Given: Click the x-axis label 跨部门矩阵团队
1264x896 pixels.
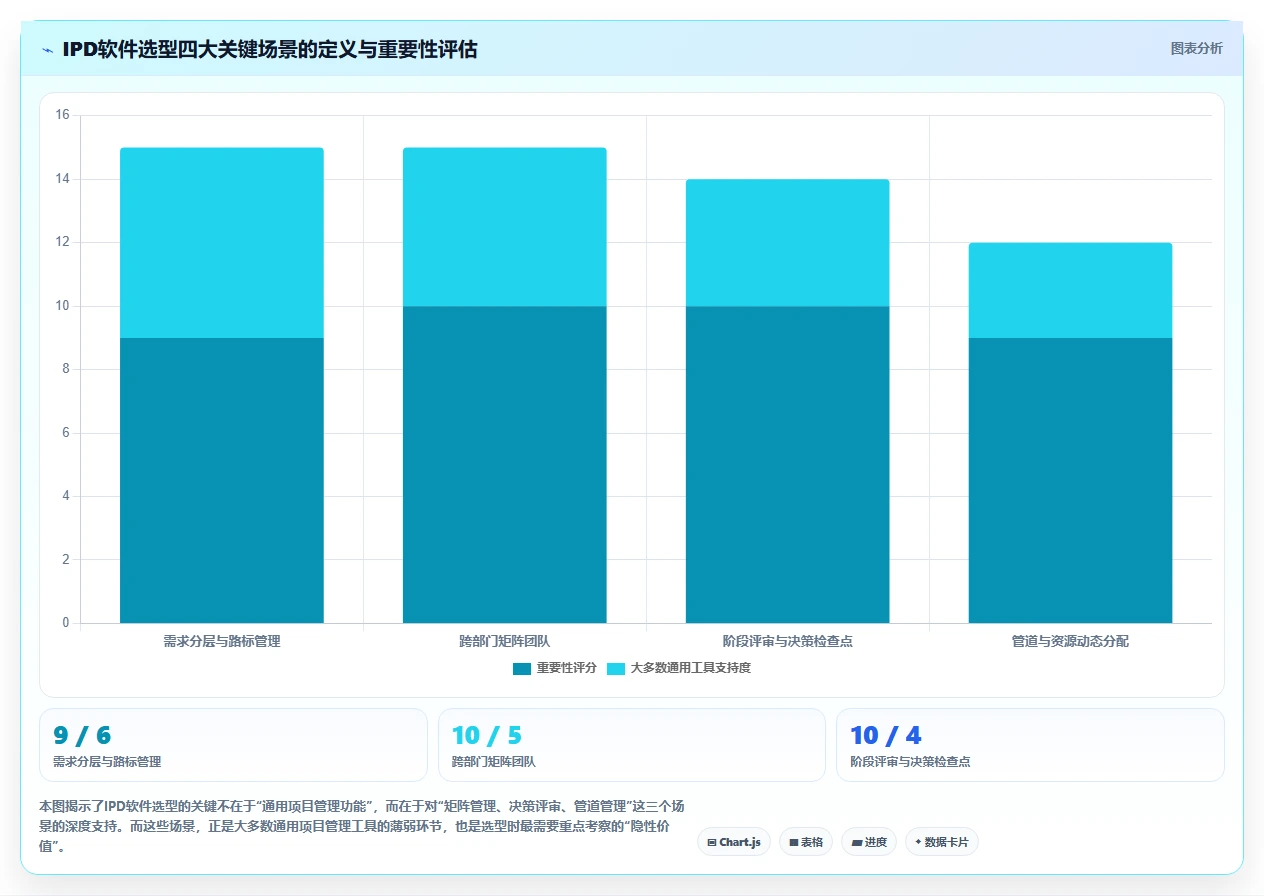Looking at the screenshot, I should (x=504, y=641).
